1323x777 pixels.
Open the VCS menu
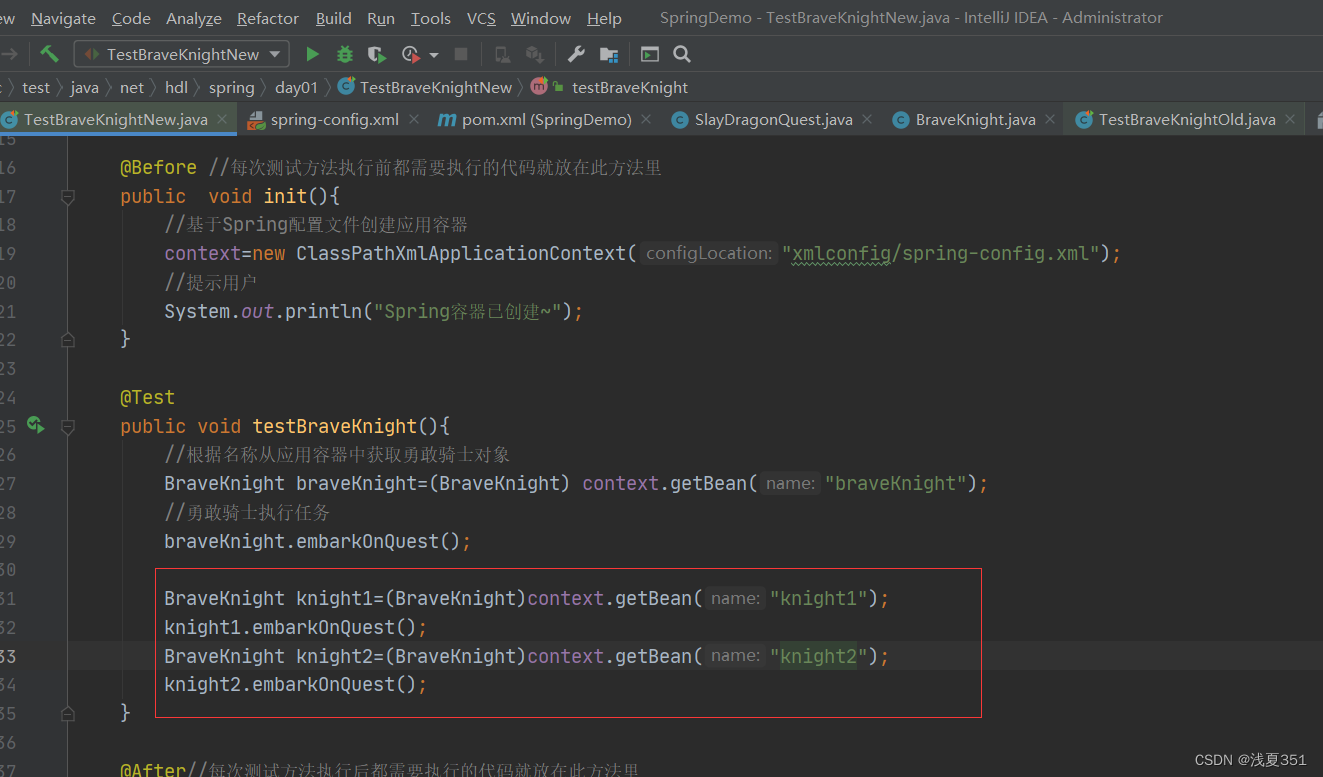pyautogui.click(x=481, y=18)
